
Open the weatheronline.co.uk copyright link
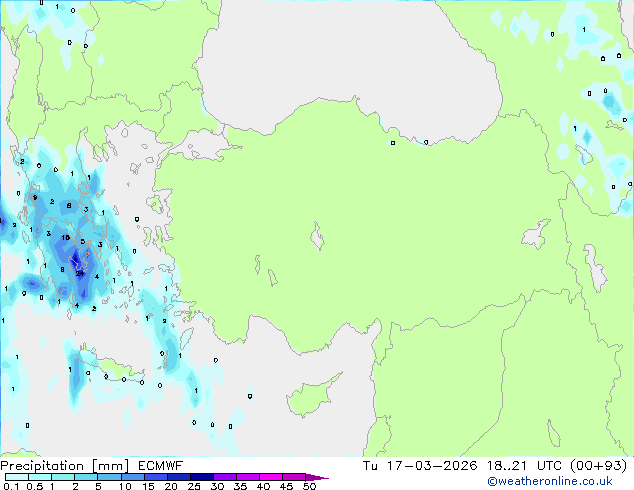coord(549,481)
